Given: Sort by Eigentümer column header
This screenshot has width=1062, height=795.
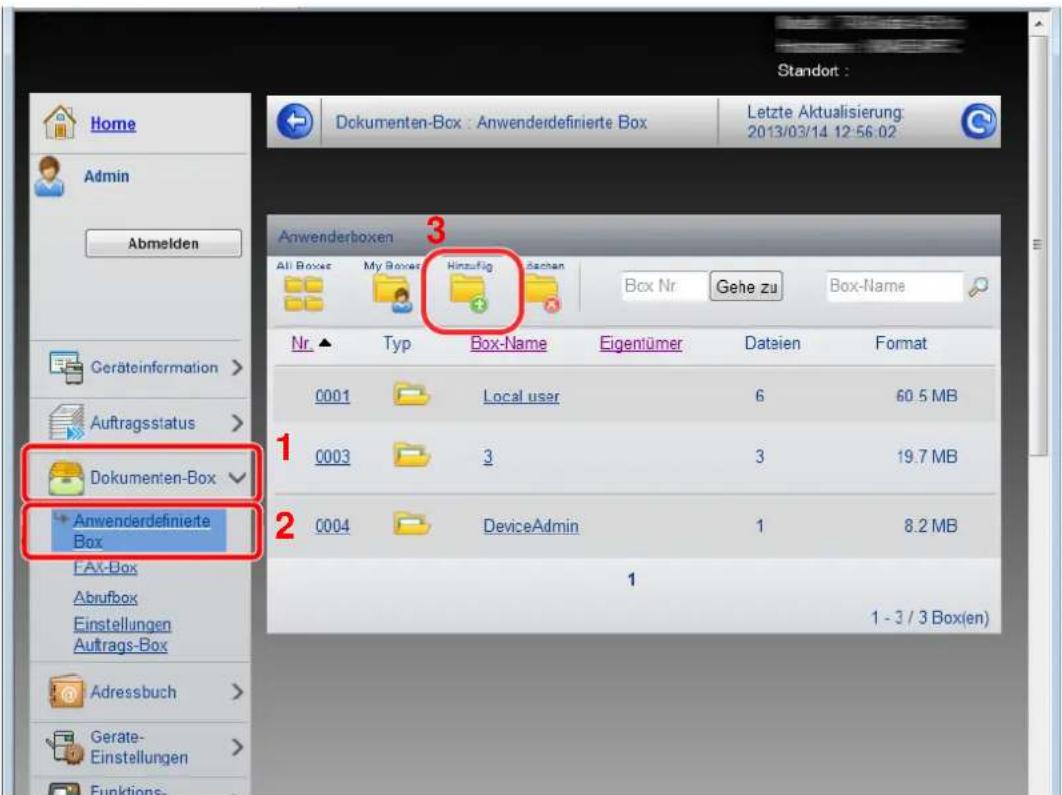Looking at the screenshot, I should pos(641,343).
